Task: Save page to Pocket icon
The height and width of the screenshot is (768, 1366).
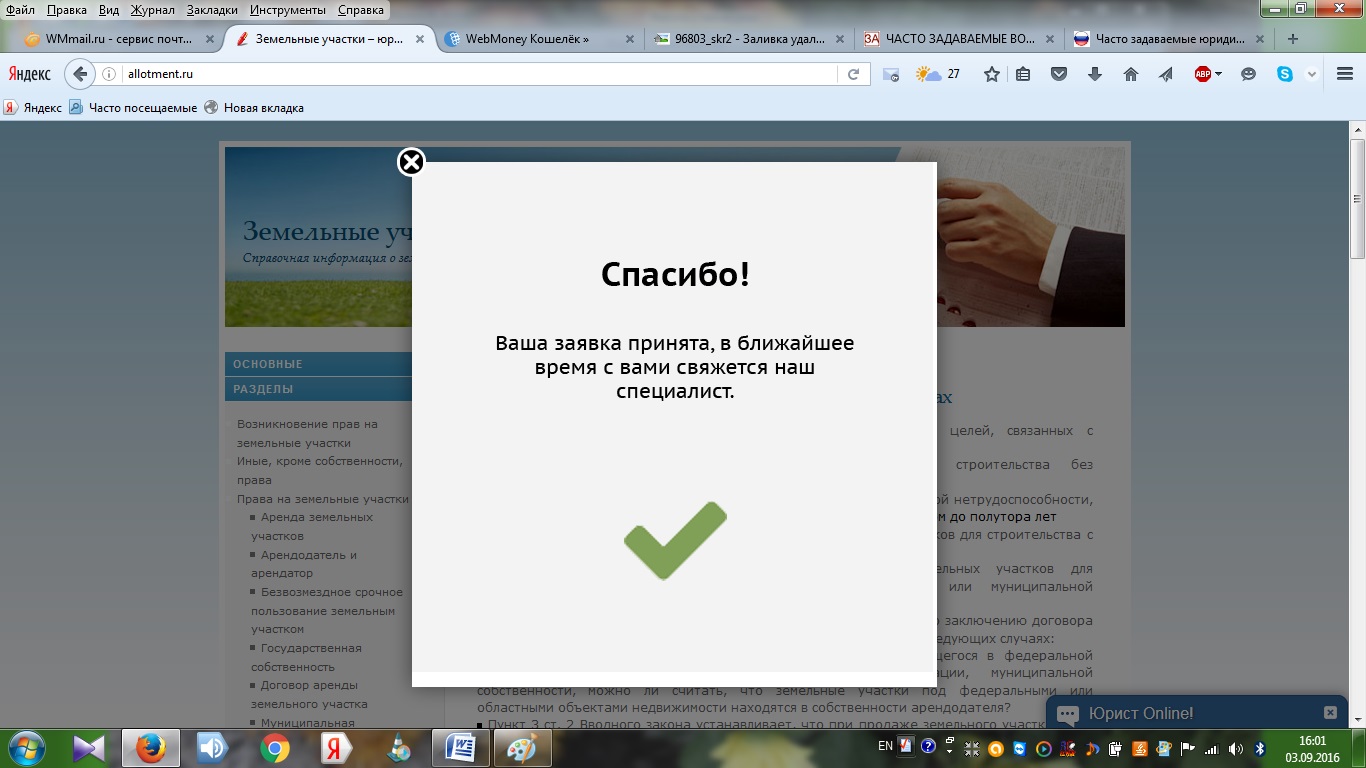Action: (x=1059, y=74)
